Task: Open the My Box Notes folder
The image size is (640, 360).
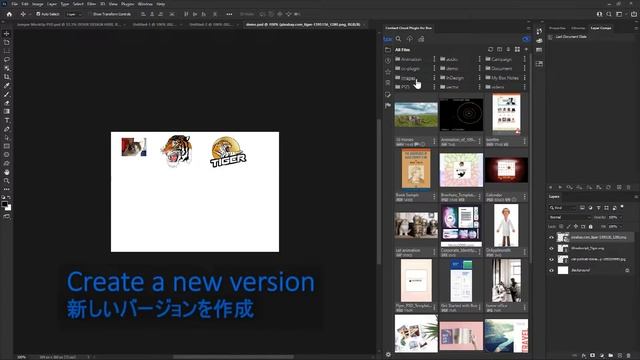Action: tap(502, 78)
